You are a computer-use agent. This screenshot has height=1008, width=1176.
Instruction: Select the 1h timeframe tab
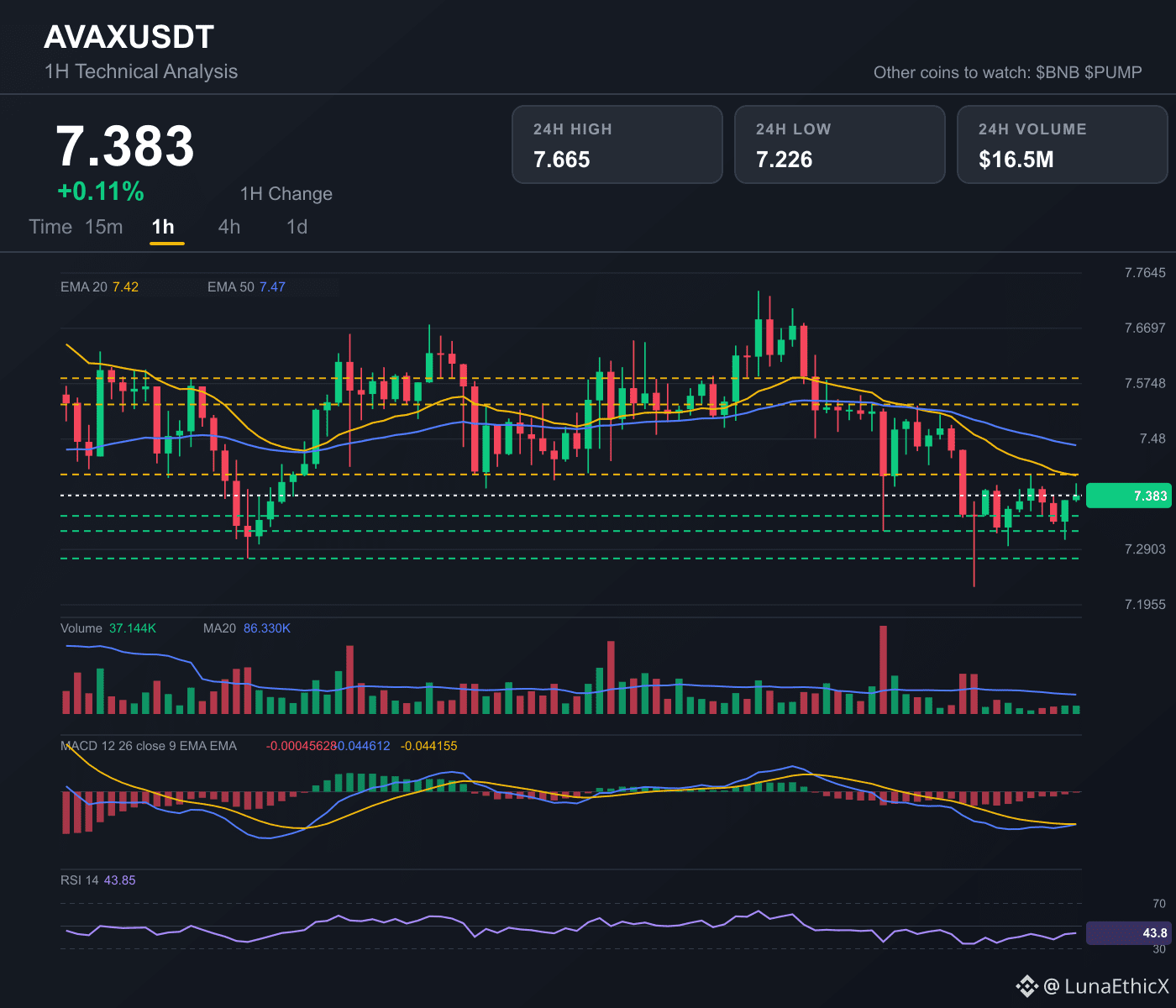(163, 227)
